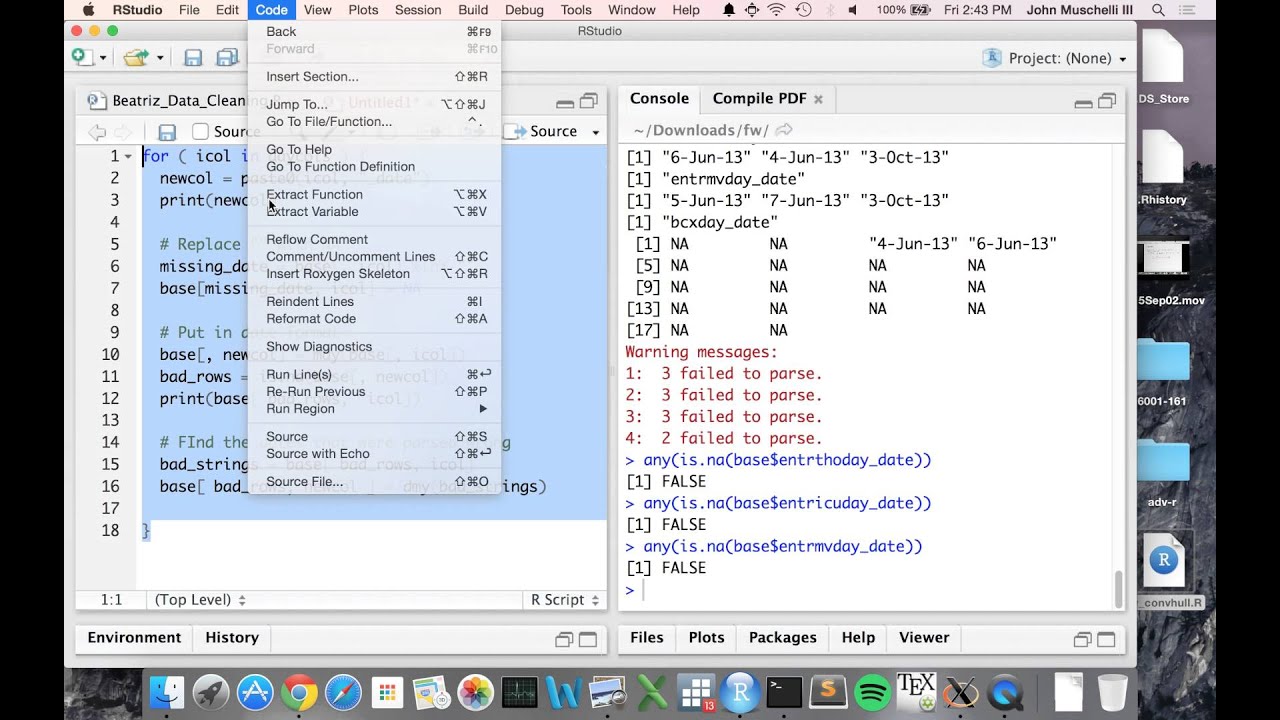Screen dimensions: 1280x720
Task: Choose Run Line(s) from Code menu
Action: [x=374, y=374]
